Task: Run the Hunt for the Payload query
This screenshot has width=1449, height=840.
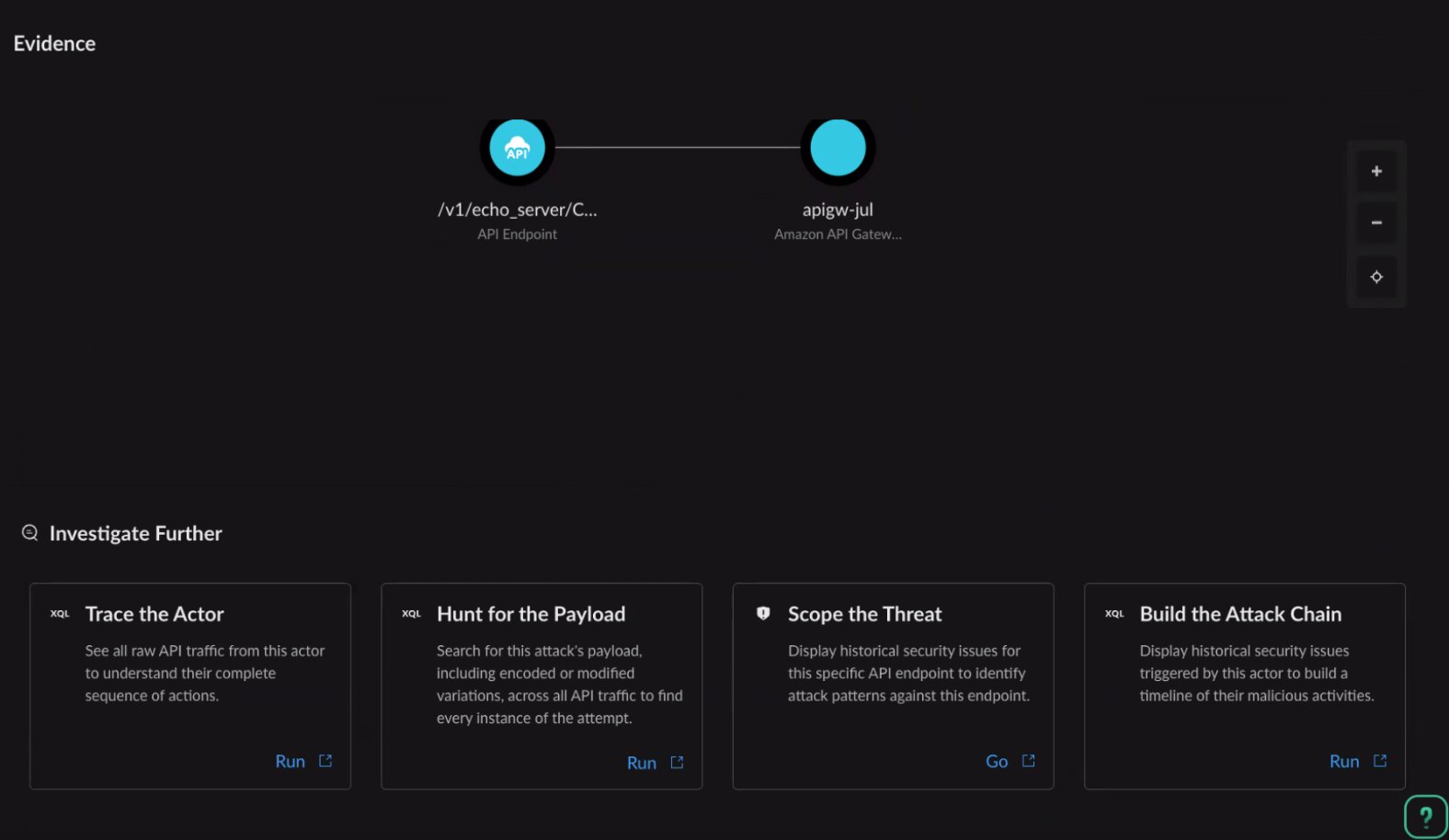Action: click(x=641, y=763)
